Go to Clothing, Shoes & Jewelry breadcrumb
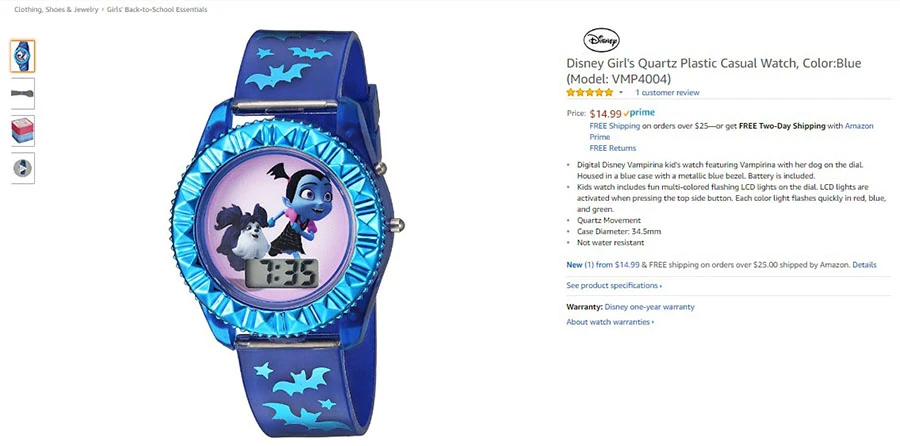This screenshot has width=900, height=446. pyautogui.click(x=56, y=10)
